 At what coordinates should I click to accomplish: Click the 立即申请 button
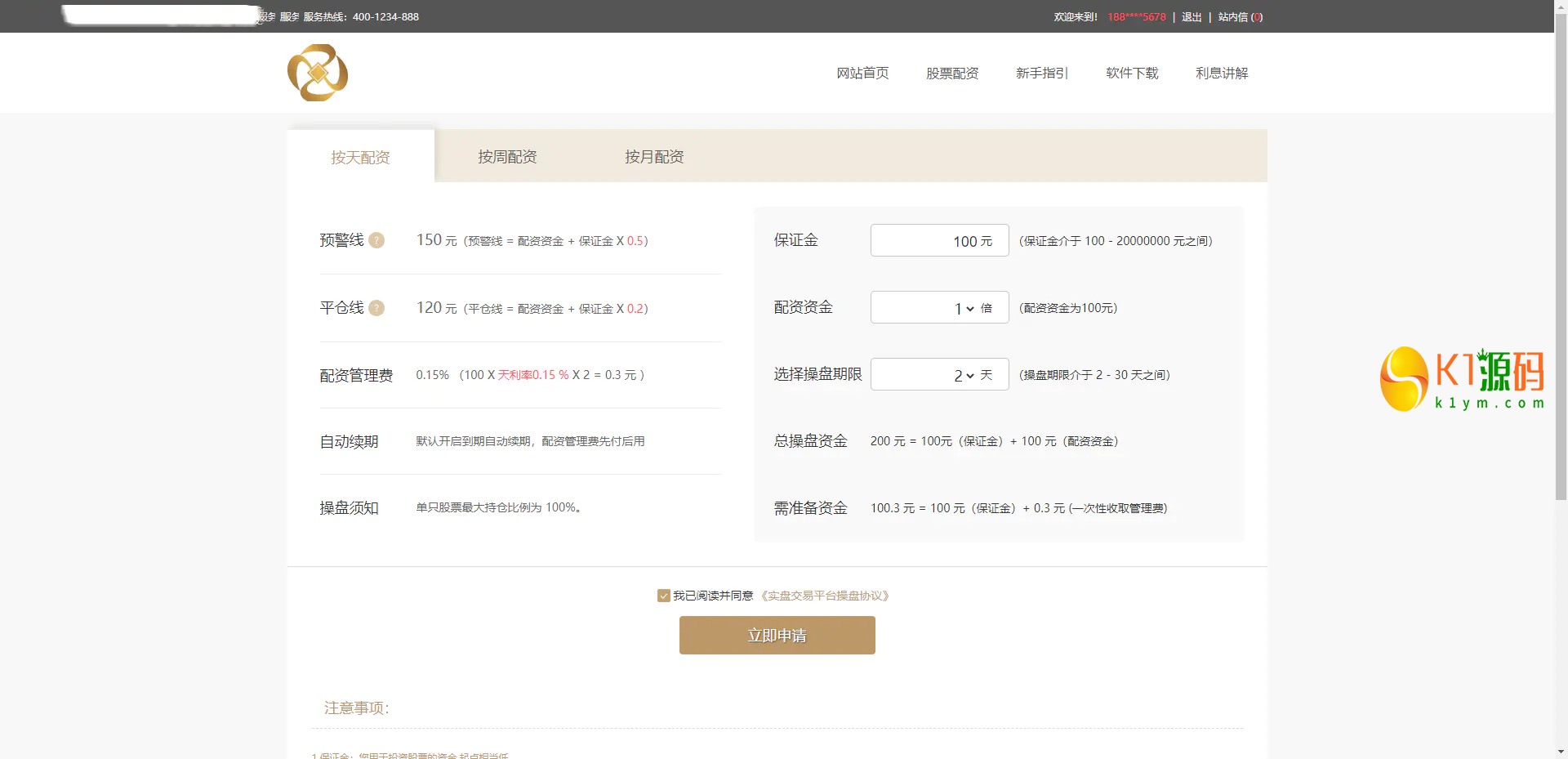777,635
